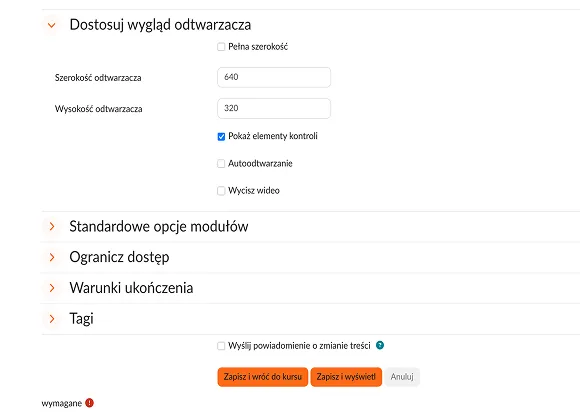Open the Tagi section heading

coord(81,319)
